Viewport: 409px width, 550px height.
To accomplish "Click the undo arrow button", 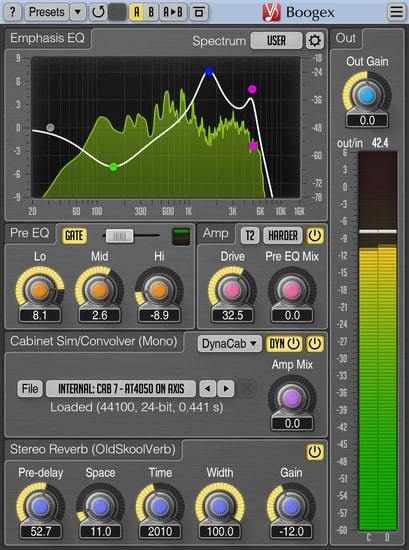I will pos(98,12).
